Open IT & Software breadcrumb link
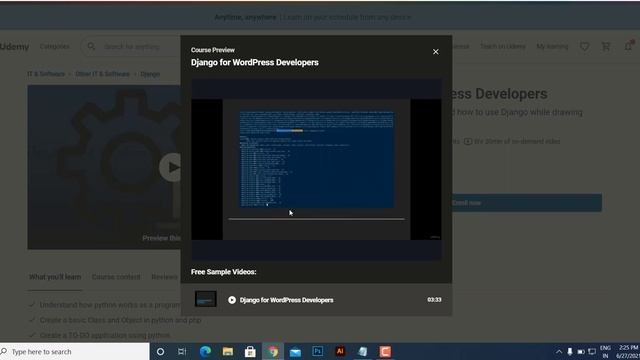 46,74
